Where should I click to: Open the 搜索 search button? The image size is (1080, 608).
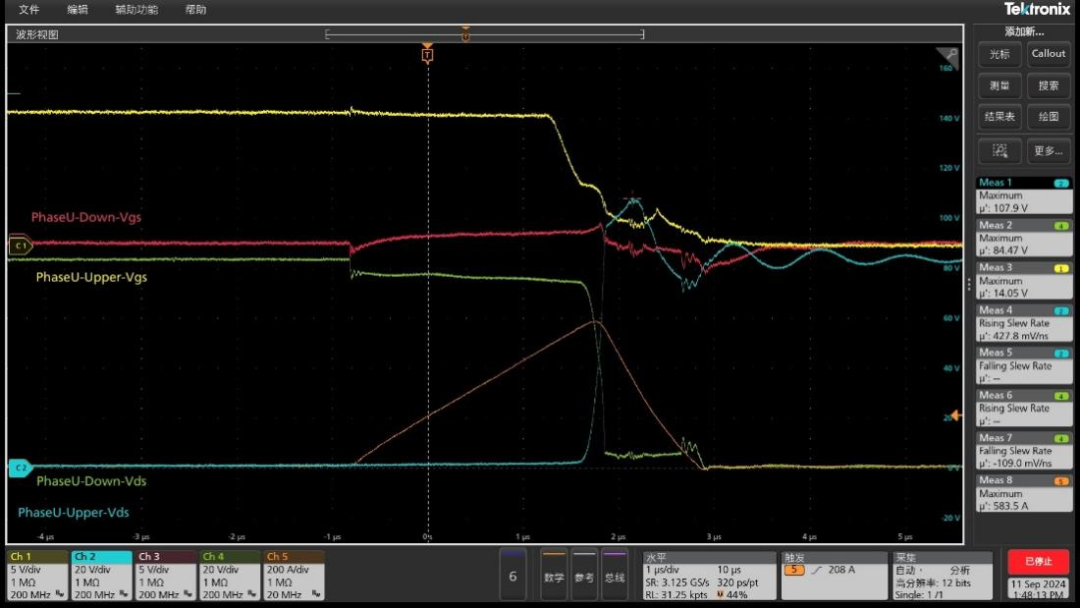(1048, 86)
